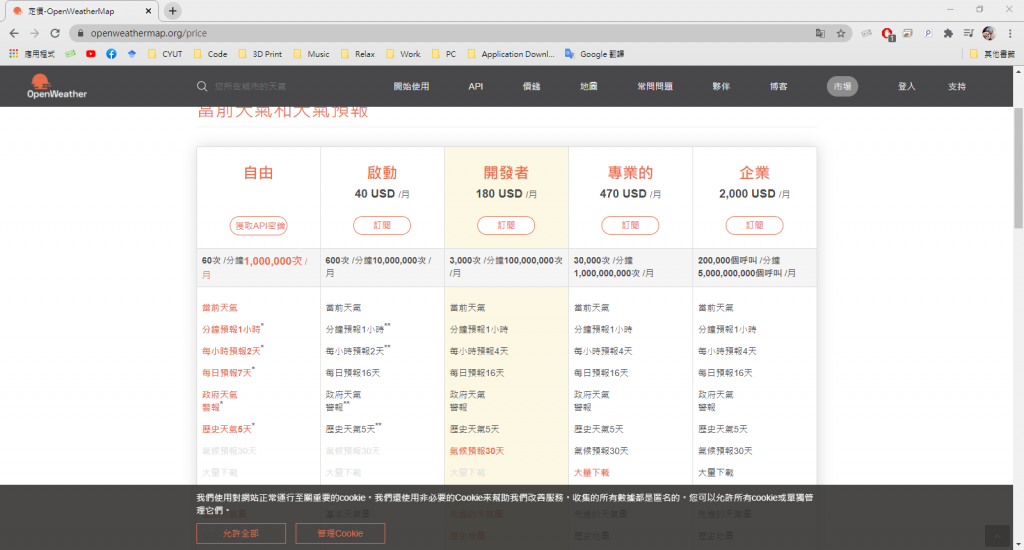Open the blue bookmark icon before CYUT

[132, 54]
